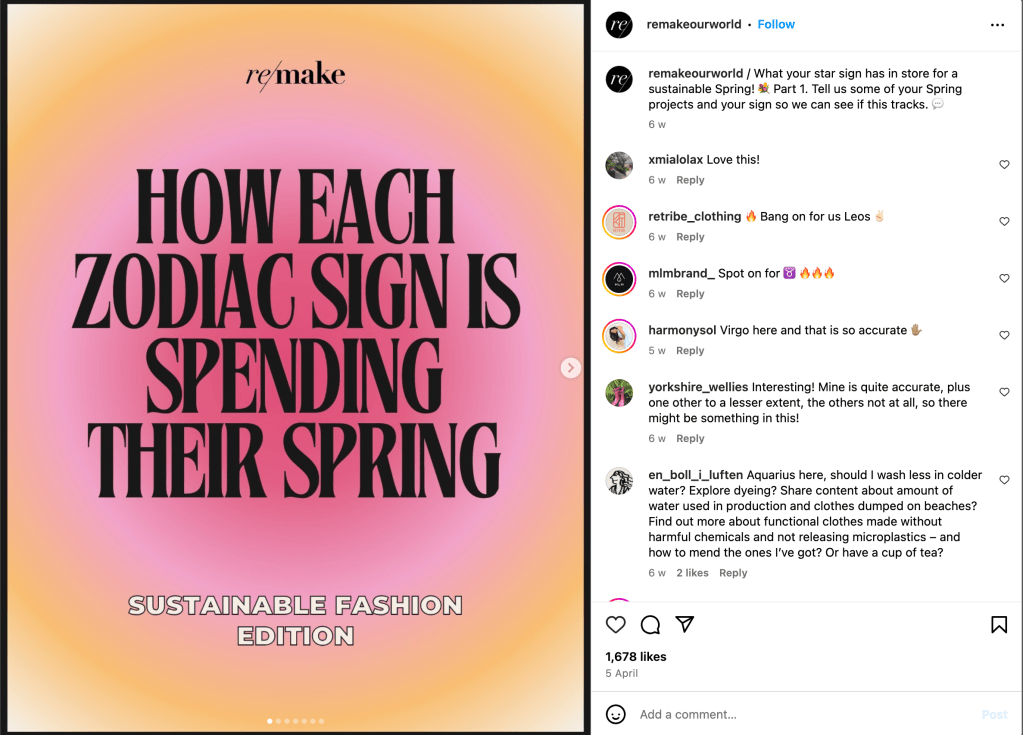The width and height of the screenshot is (1023, 735).
Task: Open the 1,678 likes list
Action: pyautogui.click(x=635, y=657)
